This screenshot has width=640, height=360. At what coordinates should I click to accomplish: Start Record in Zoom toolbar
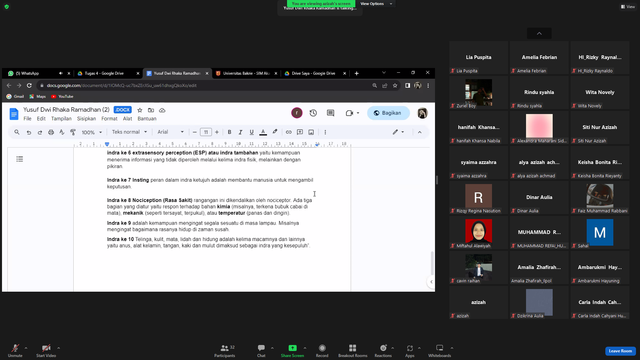(x=322, y=351)
